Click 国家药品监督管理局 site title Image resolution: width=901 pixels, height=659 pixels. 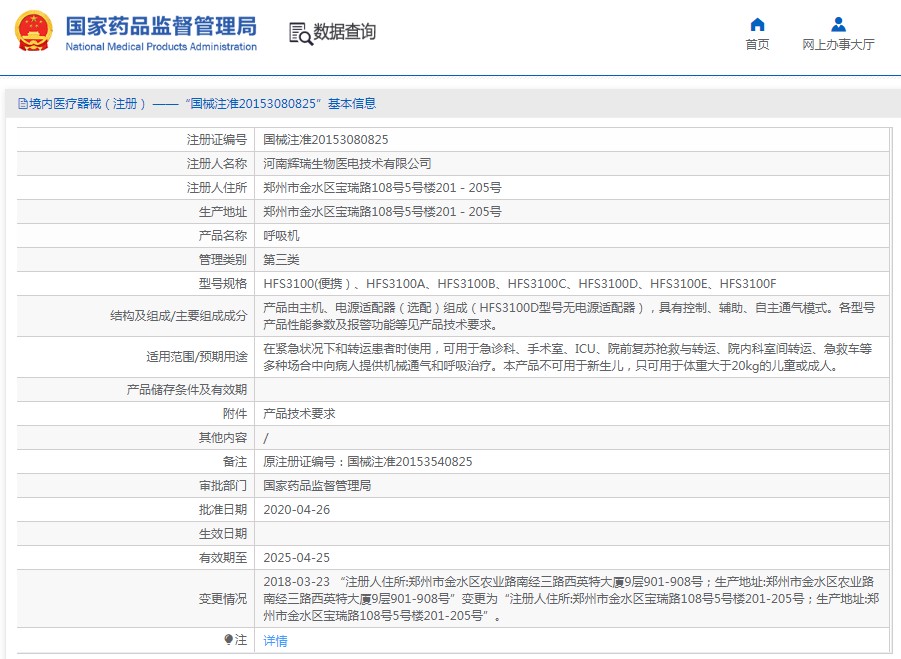(x=161, y=26)
